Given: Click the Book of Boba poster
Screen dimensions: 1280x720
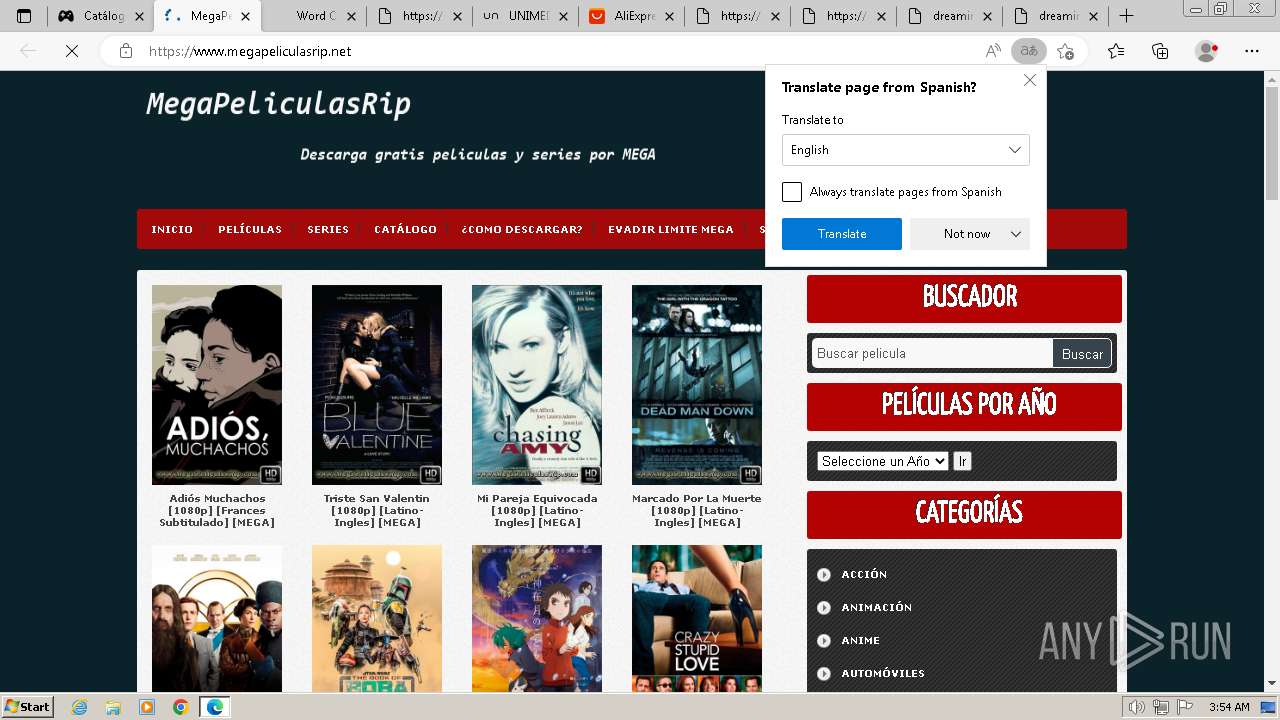Looking at the screenshot, I should pyautogui.click(x=377, y=619).
